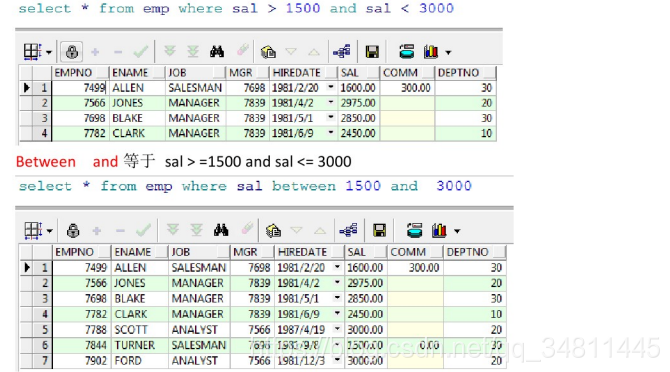The image size is (670, 372).
Task: Click the 7788 EMPNO cell
Action: click(81, 329)
